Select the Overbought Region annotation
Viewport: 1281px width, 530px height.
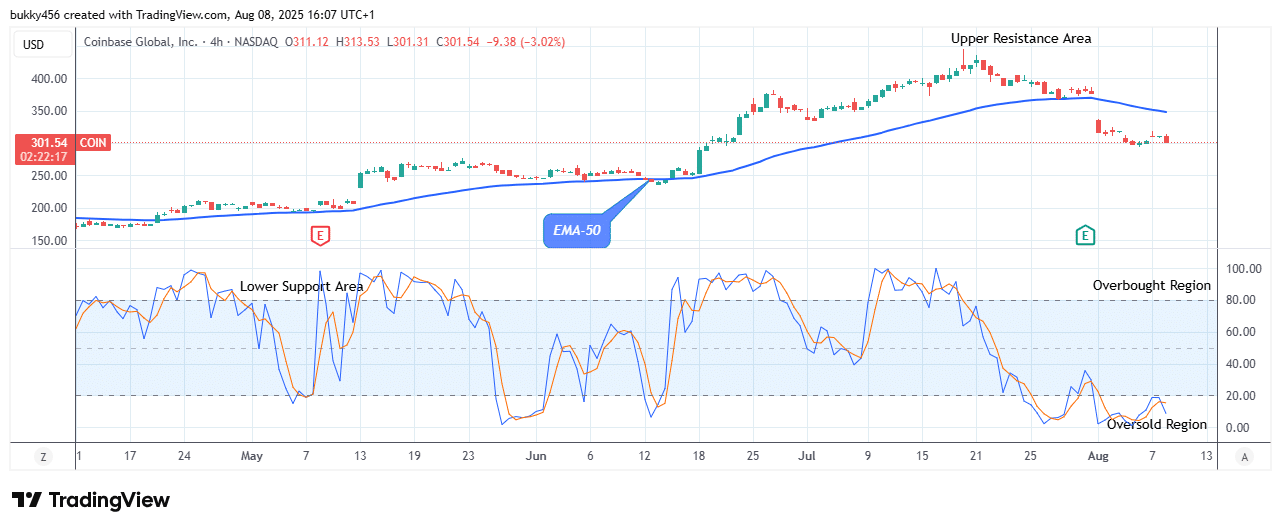(x=1151, y=285)
